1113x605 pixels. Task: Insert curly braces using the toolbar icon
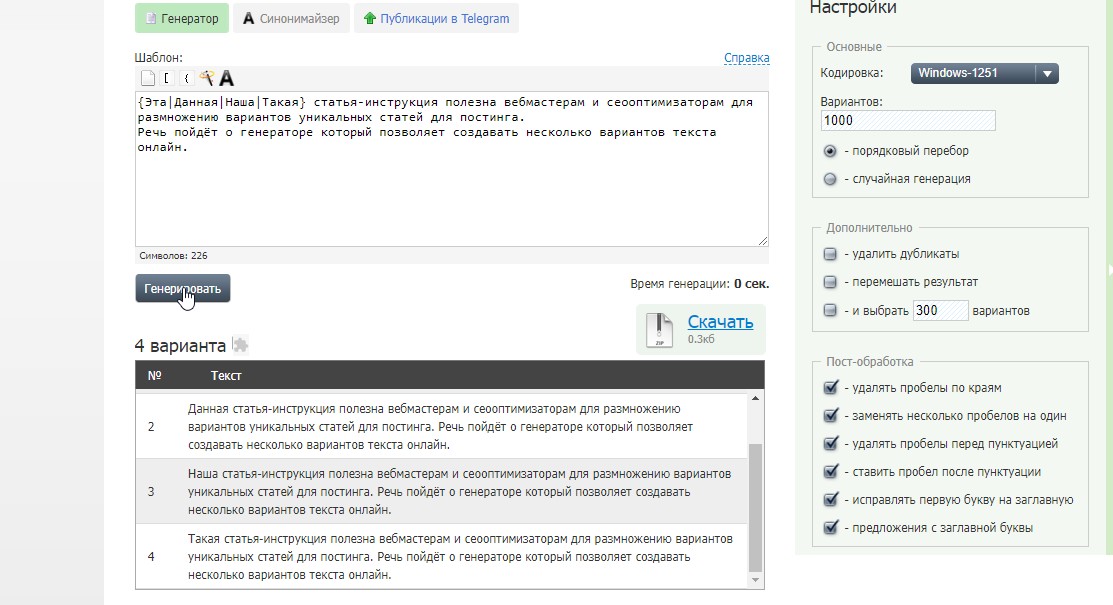[x=186, y=78]
